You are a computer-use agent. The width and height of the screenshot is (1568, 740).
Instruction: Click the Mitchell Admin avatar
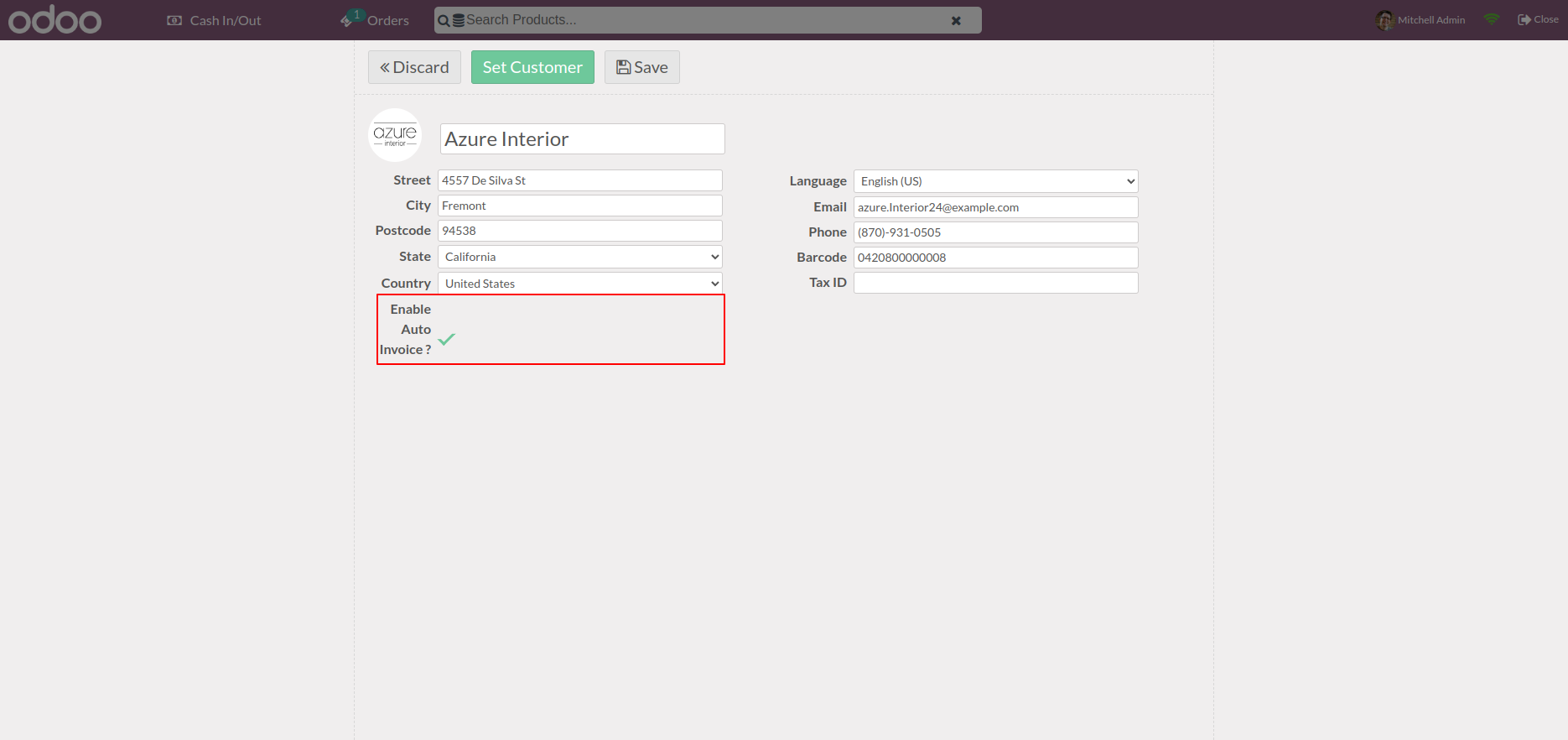[1384, 20]
